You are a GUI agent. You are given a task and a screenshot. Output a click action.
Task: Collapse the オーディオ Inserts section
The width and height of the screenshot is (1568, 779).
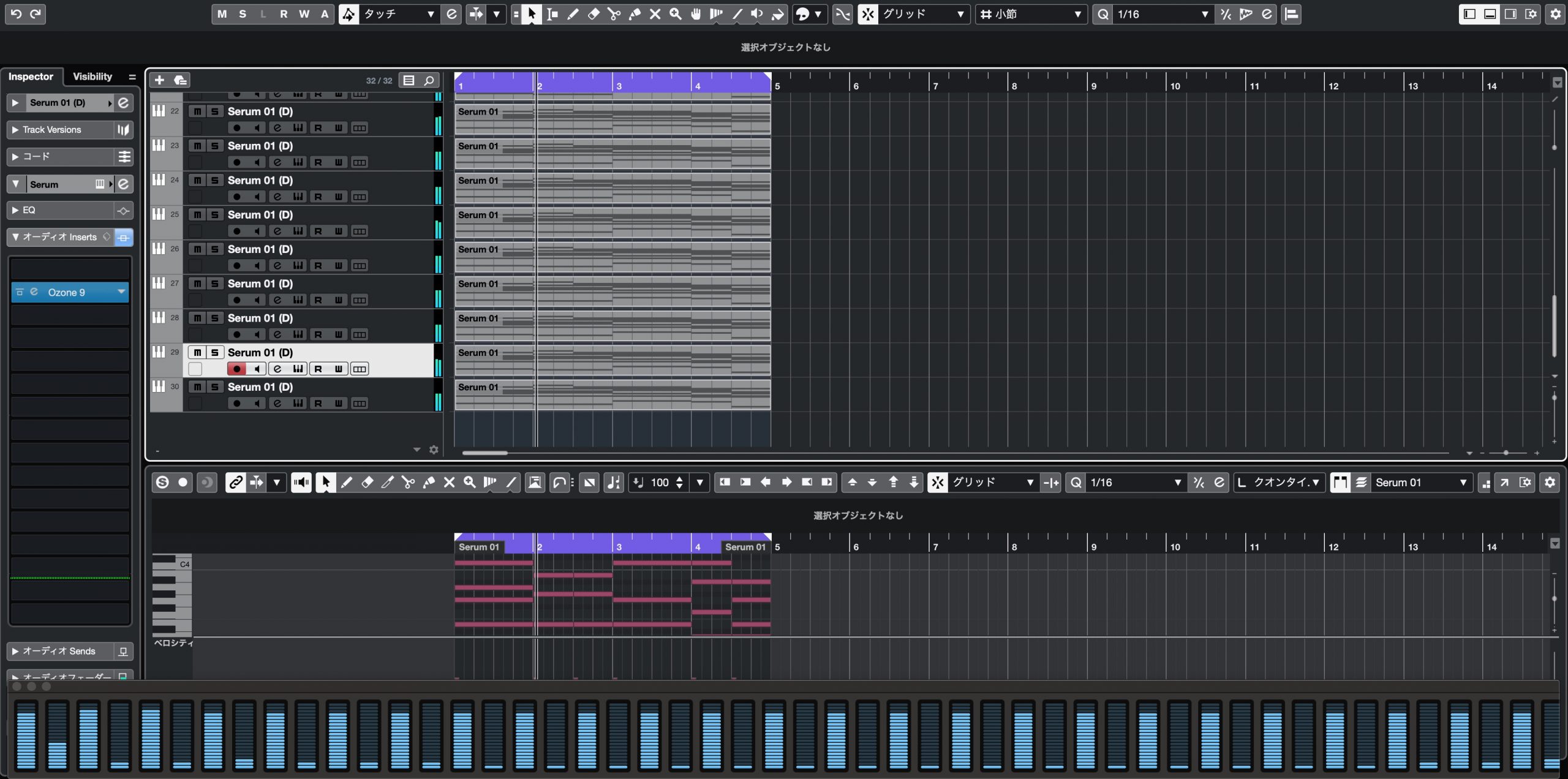(15, 237)
